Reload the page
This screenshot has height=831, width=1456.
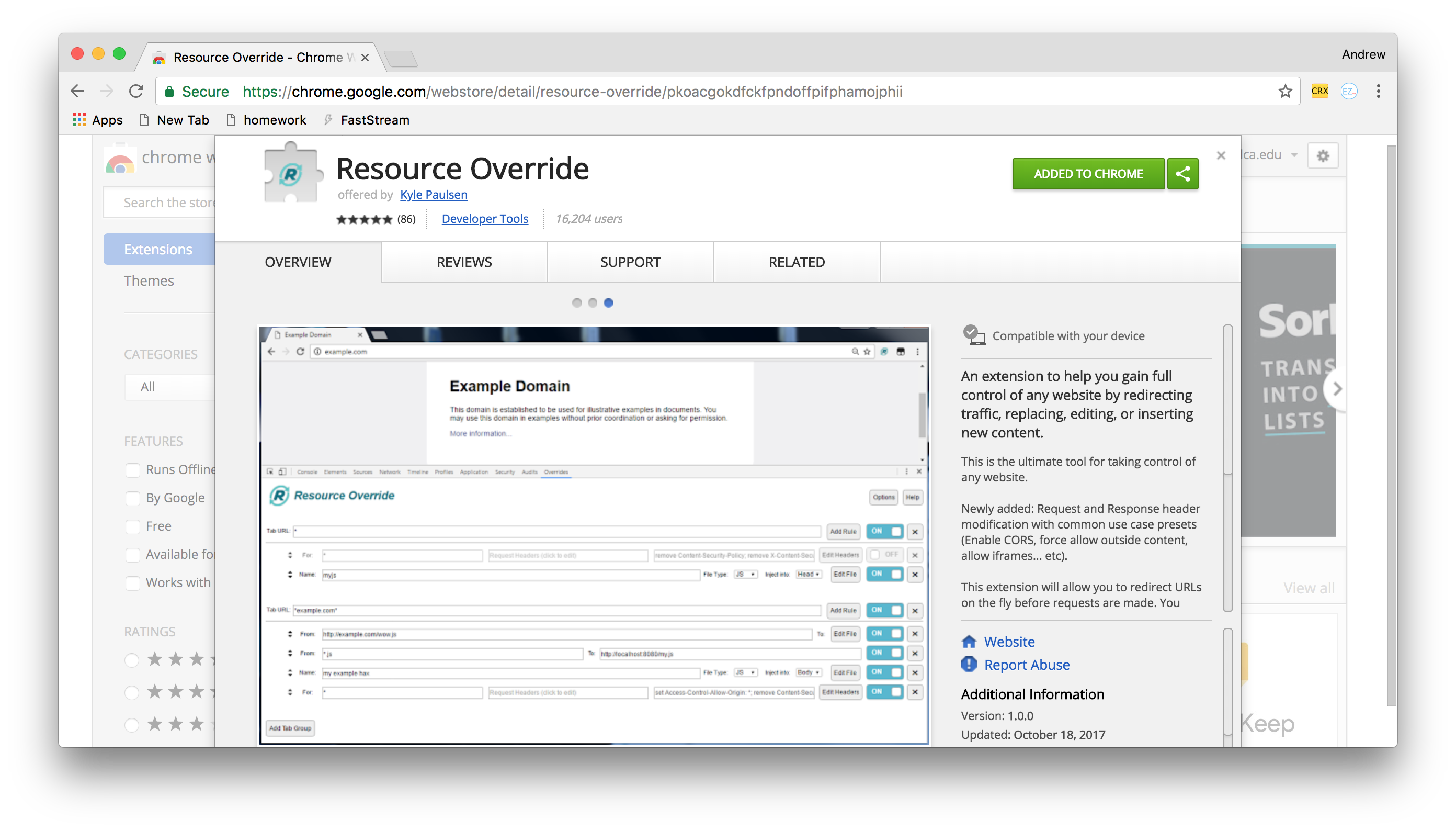coord(136,91)
